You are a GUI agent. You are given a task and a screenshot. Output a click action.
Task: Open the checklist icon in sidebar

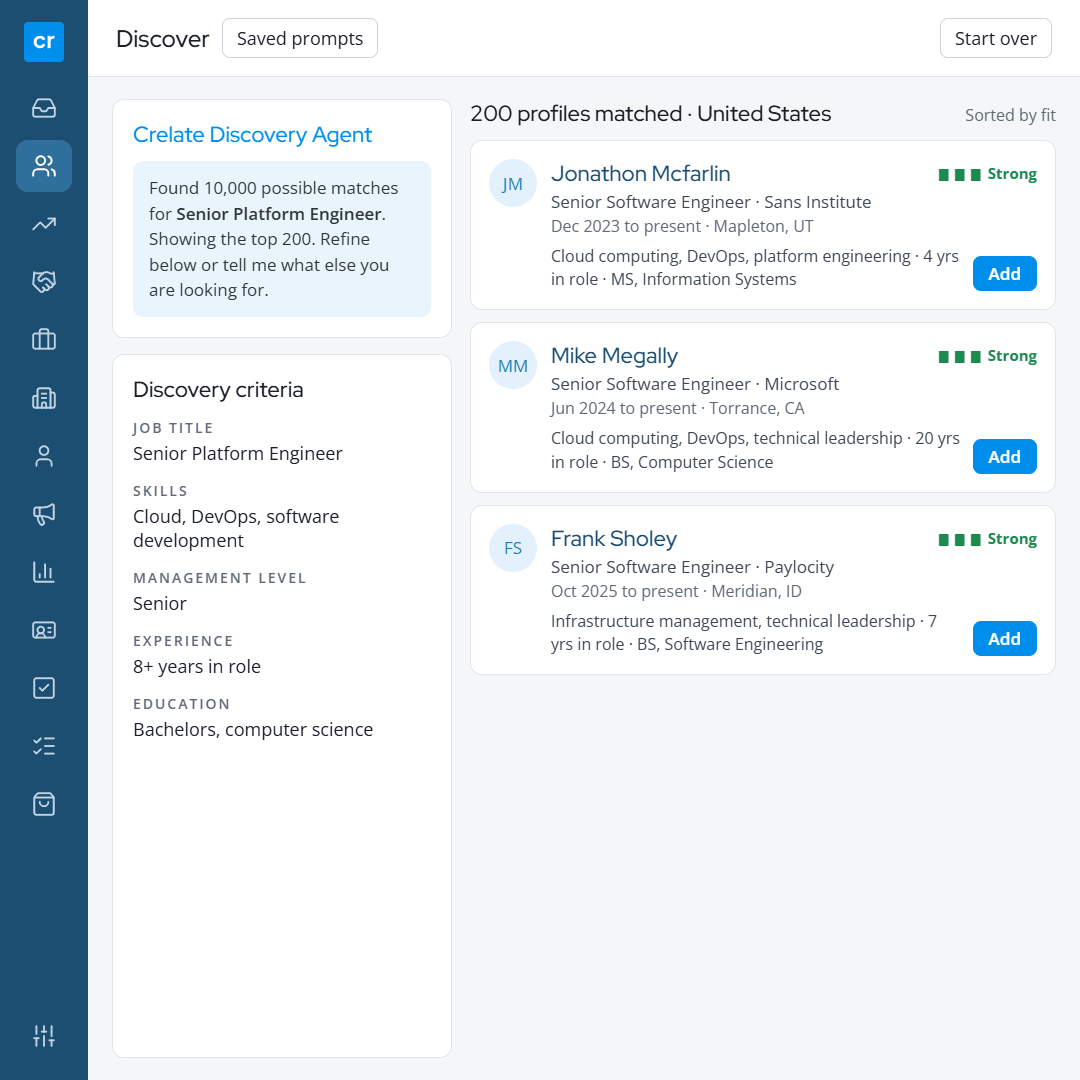click(44, 746)
